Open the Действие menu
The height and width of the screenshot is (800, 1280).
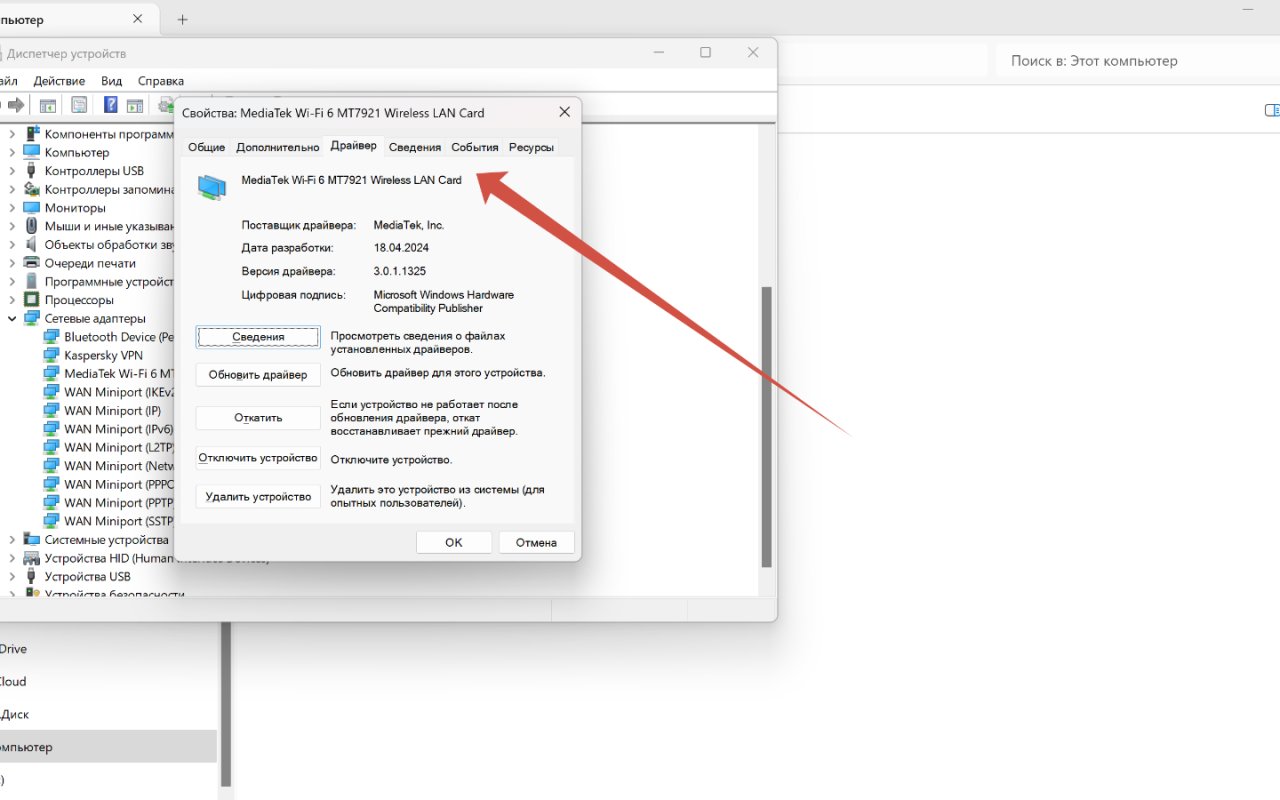tap(59, 81)
